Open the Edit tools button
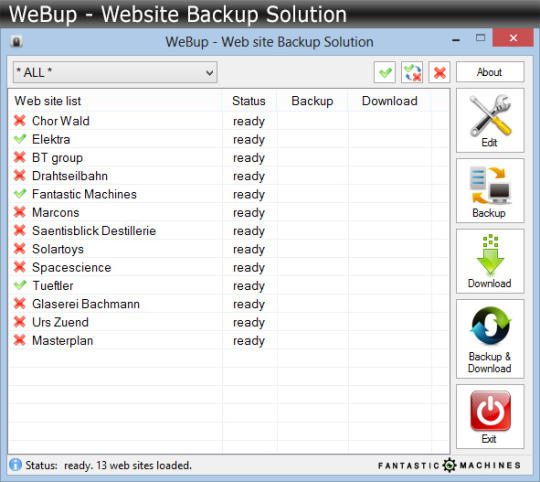The height and width of the screenshot is (482, 540). (x=490, y=120)
